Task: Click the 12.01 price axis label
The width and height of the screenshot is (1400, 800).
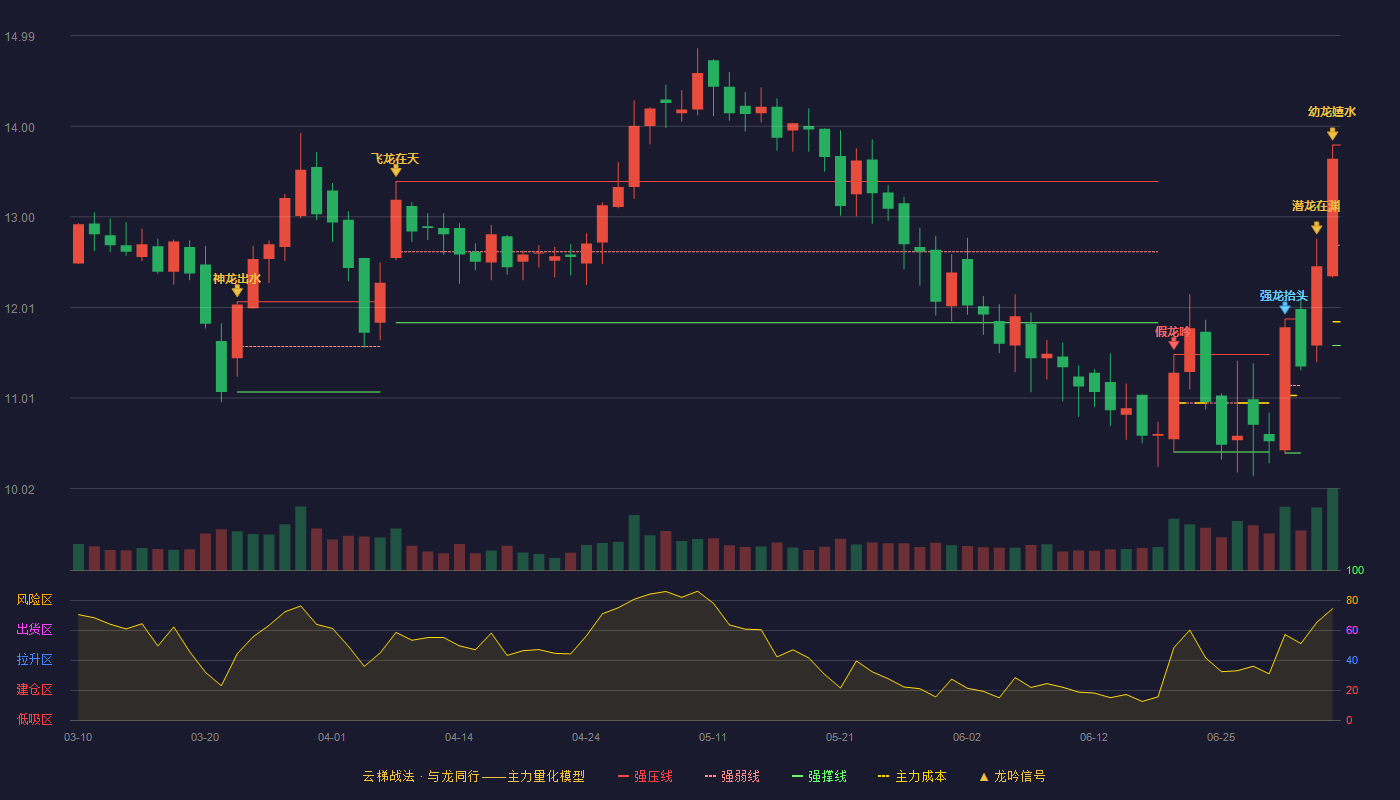Action: [x=19, y=308]
